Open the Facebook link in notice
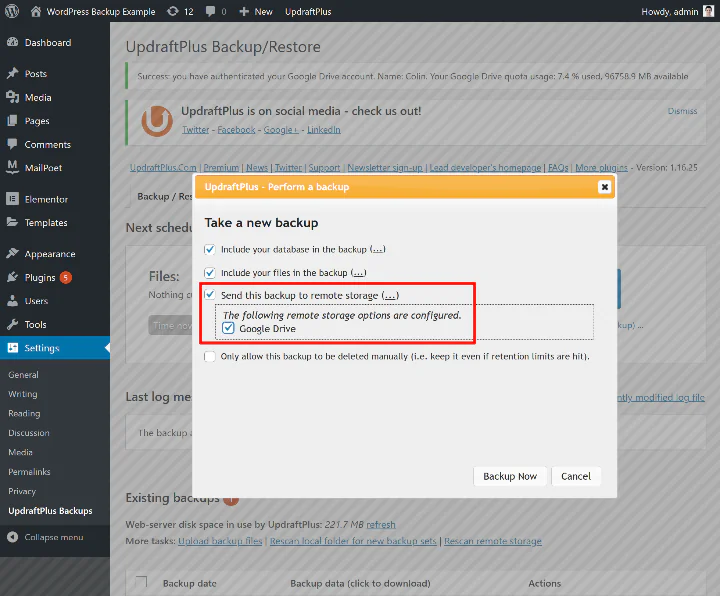The image size is (720, 596). pyautogui.click(x=236, y=129)
